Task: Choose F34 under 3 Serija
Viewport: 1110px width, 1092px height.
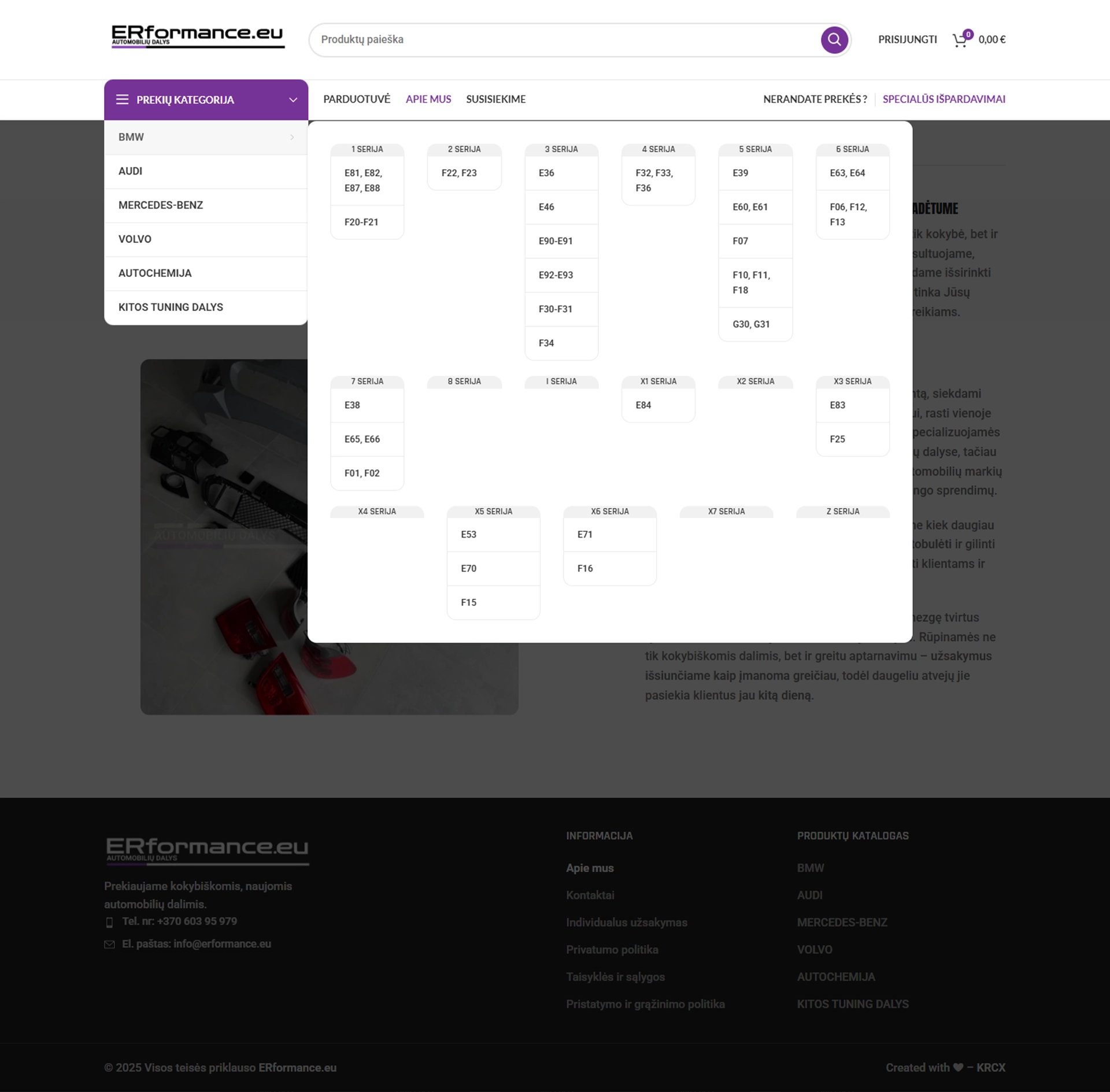Action: pos(561,343)
